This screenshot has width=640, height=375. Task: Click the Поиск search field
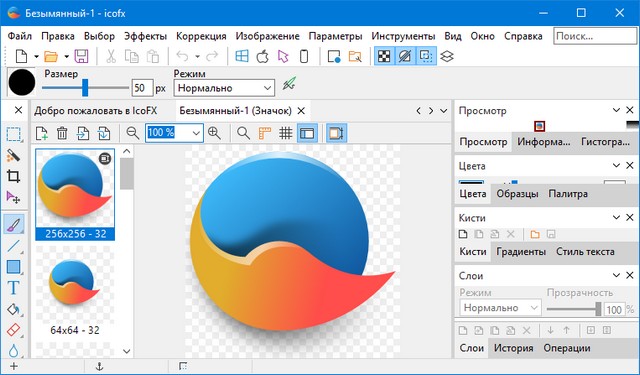point(595,36)
